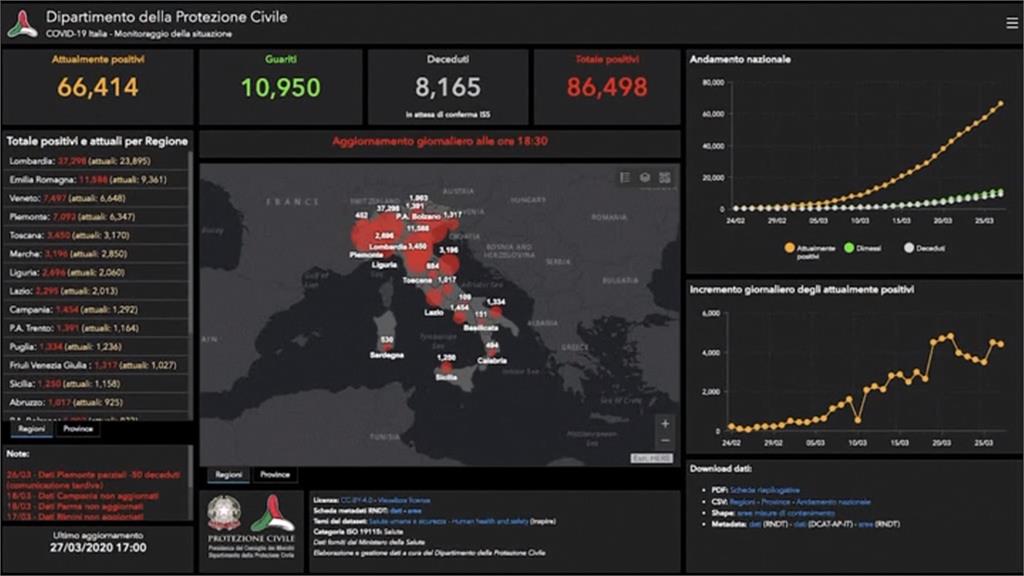This screenshot has height=576, width=1024.
Task: Click Esri HERE map attribution
Action: [x=651, y=458]
